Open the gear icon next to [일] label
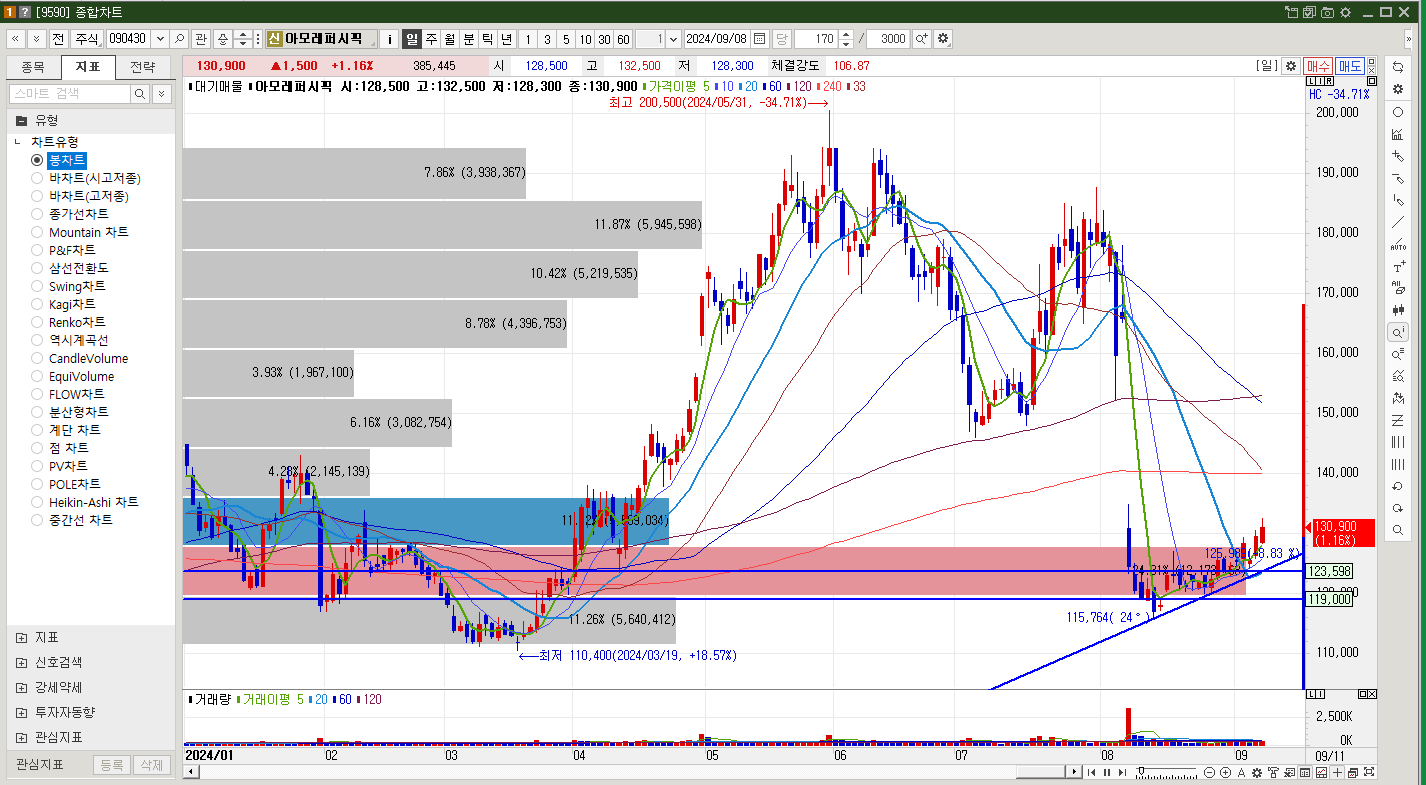This screenshot has height=785, width=1426. [x=1291, y=65]
